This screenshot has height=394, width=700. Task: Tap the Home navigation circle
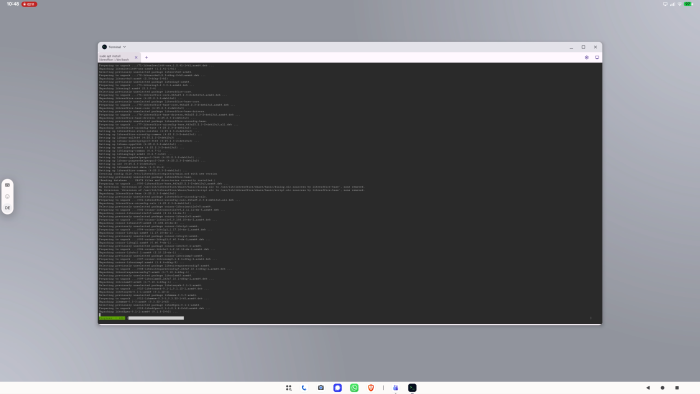point(662,388)
